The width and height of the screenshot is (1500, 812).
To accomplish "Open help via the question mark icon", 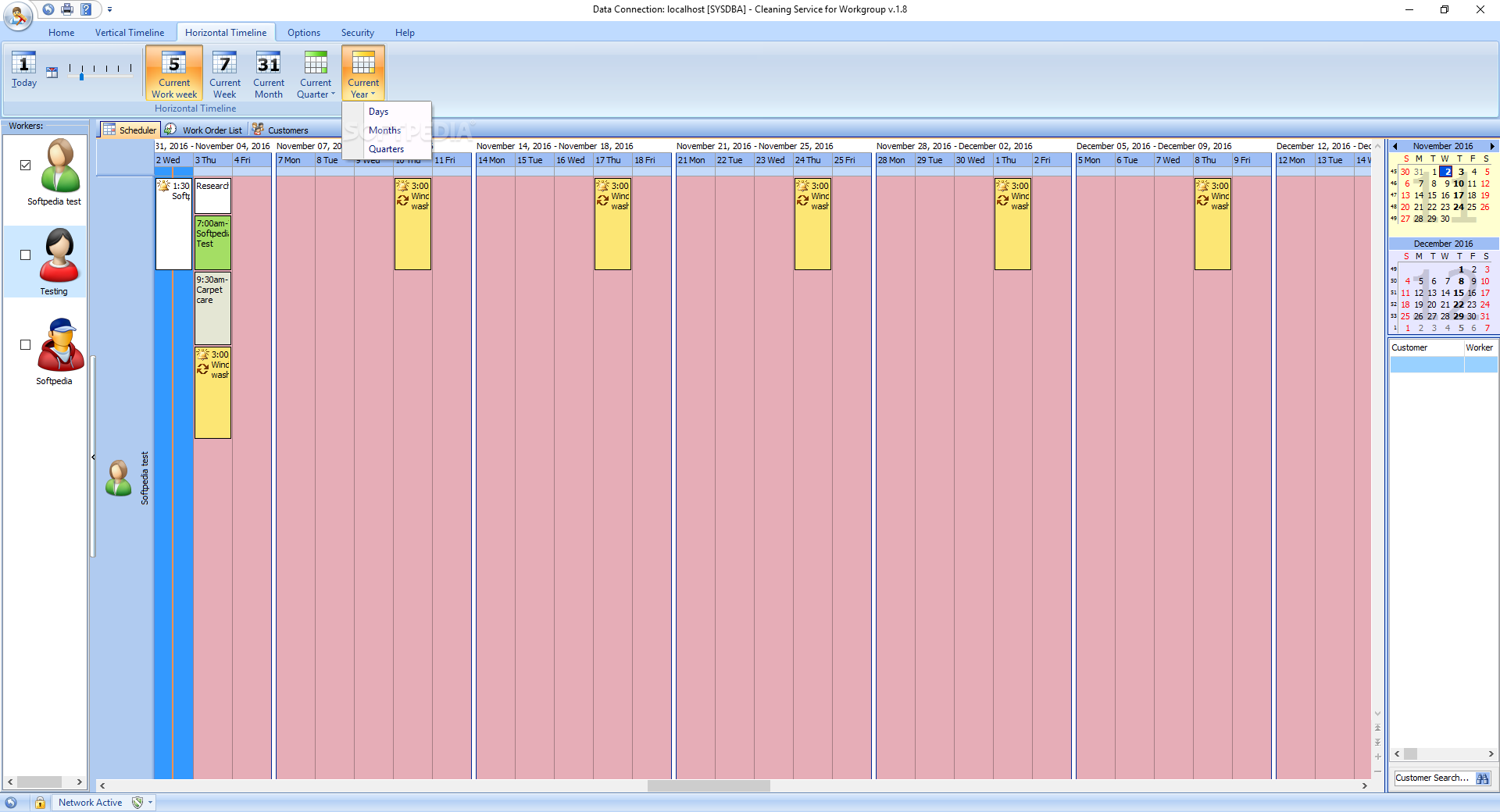I will (x=86, y=9).
